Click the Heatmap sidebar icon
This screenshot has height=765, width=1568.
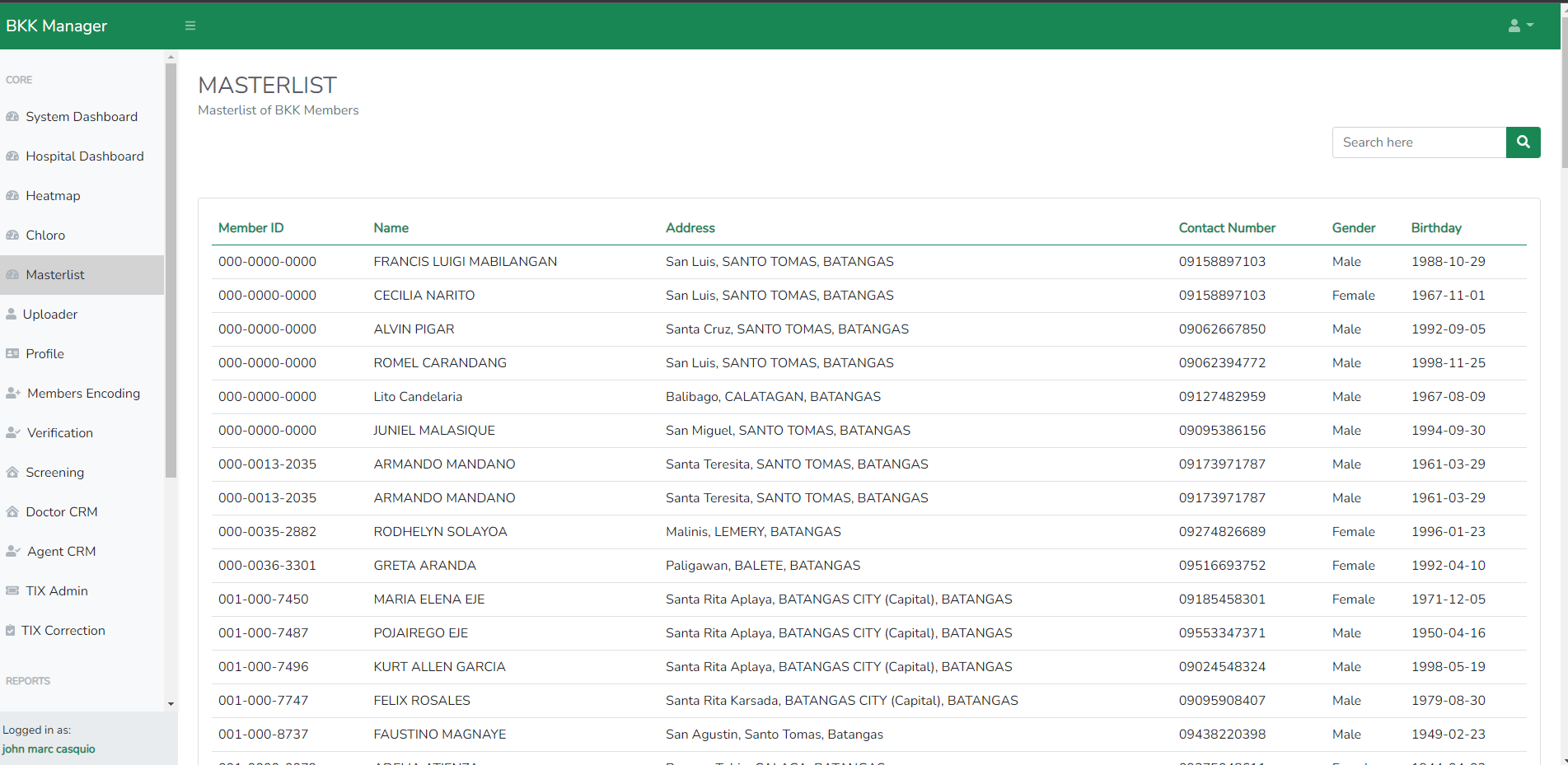pos(12,196)
